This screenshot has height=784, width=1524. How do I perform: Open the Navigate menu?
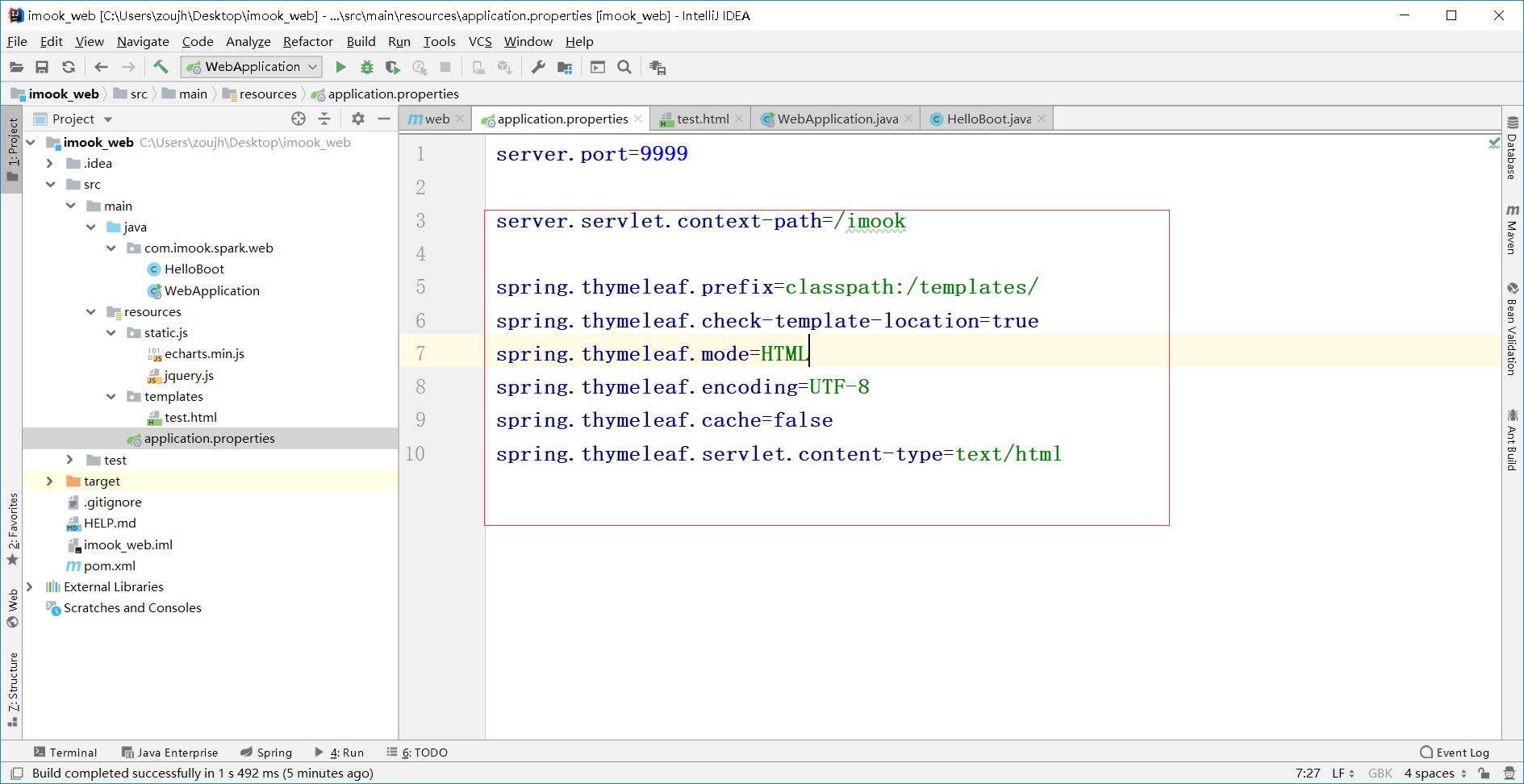(x=143, y=41)
